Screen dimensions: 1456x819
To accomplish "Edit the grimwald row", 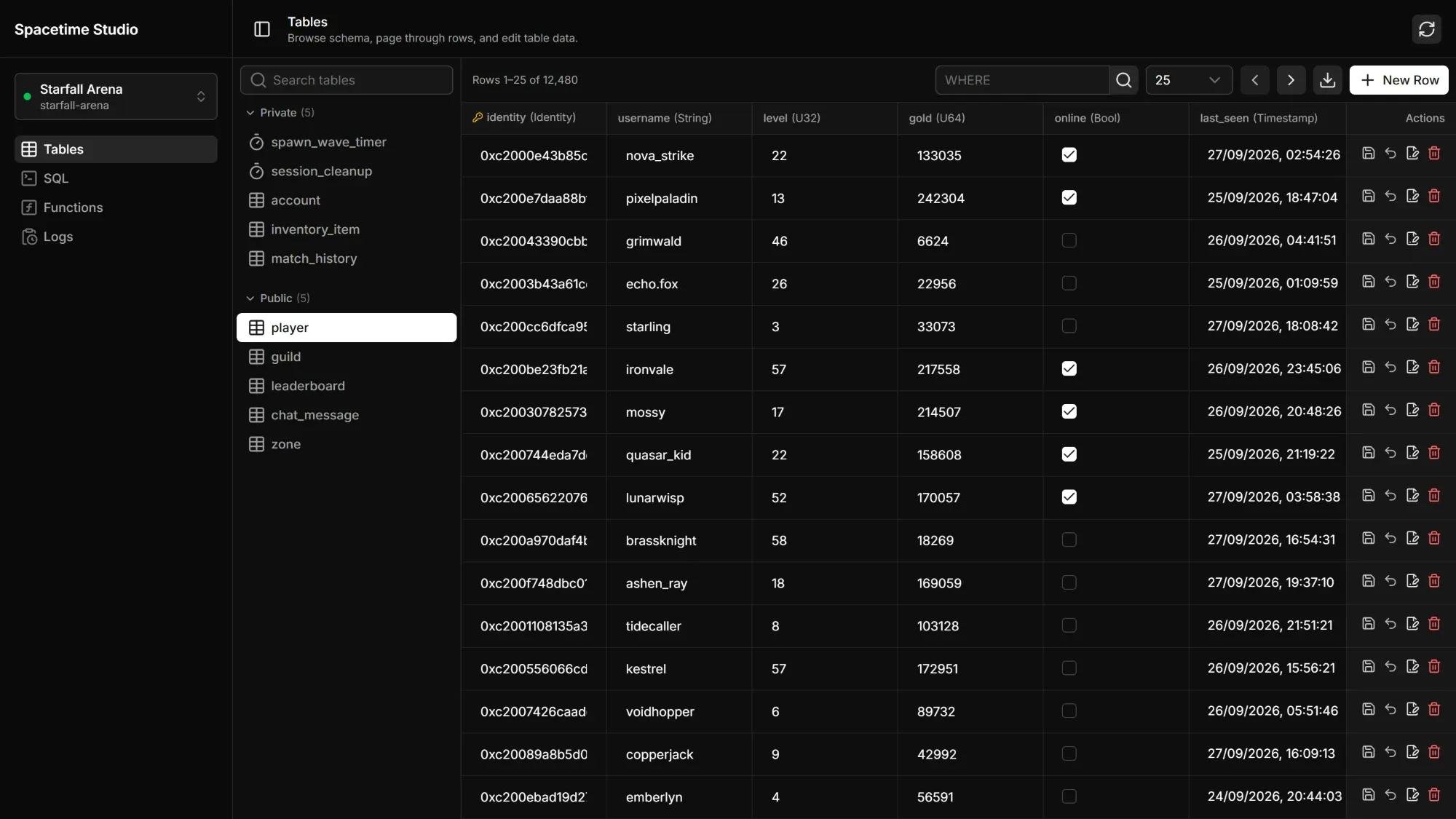I will 1412,239.
